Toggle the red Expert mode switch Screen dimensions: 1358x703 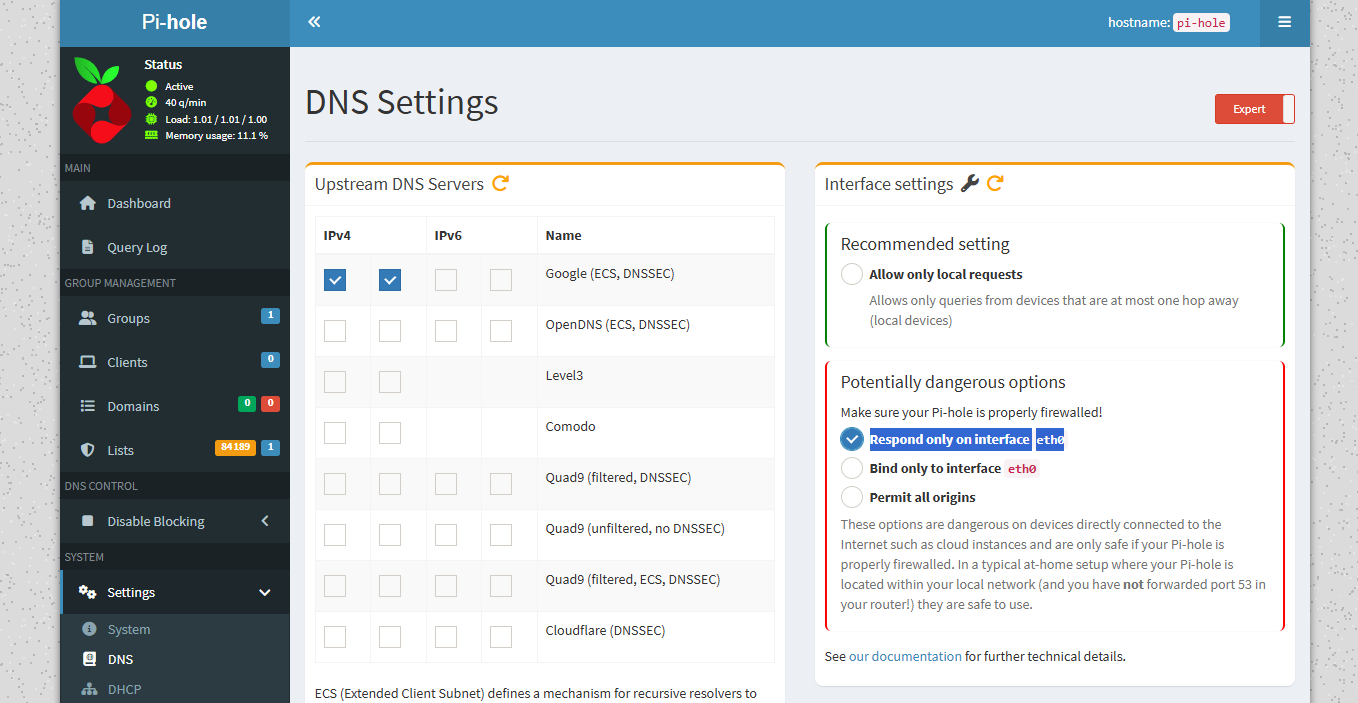pyautogui.click(x=1254, y=109)
